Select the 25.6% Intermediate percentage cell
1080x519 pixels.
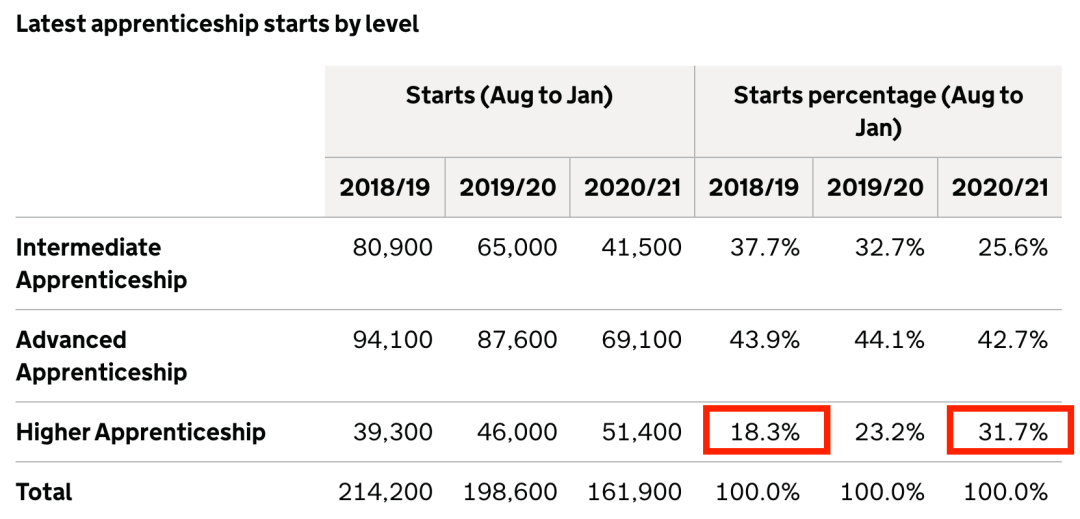(1014, 247)
